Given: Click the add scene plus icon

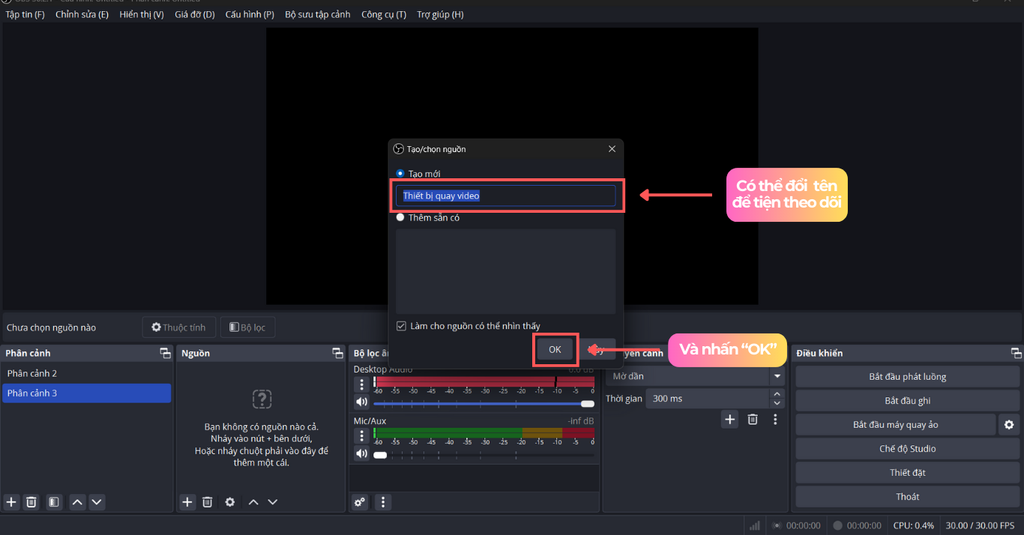Looking at the screenshot, I should [x=12, y=502].
